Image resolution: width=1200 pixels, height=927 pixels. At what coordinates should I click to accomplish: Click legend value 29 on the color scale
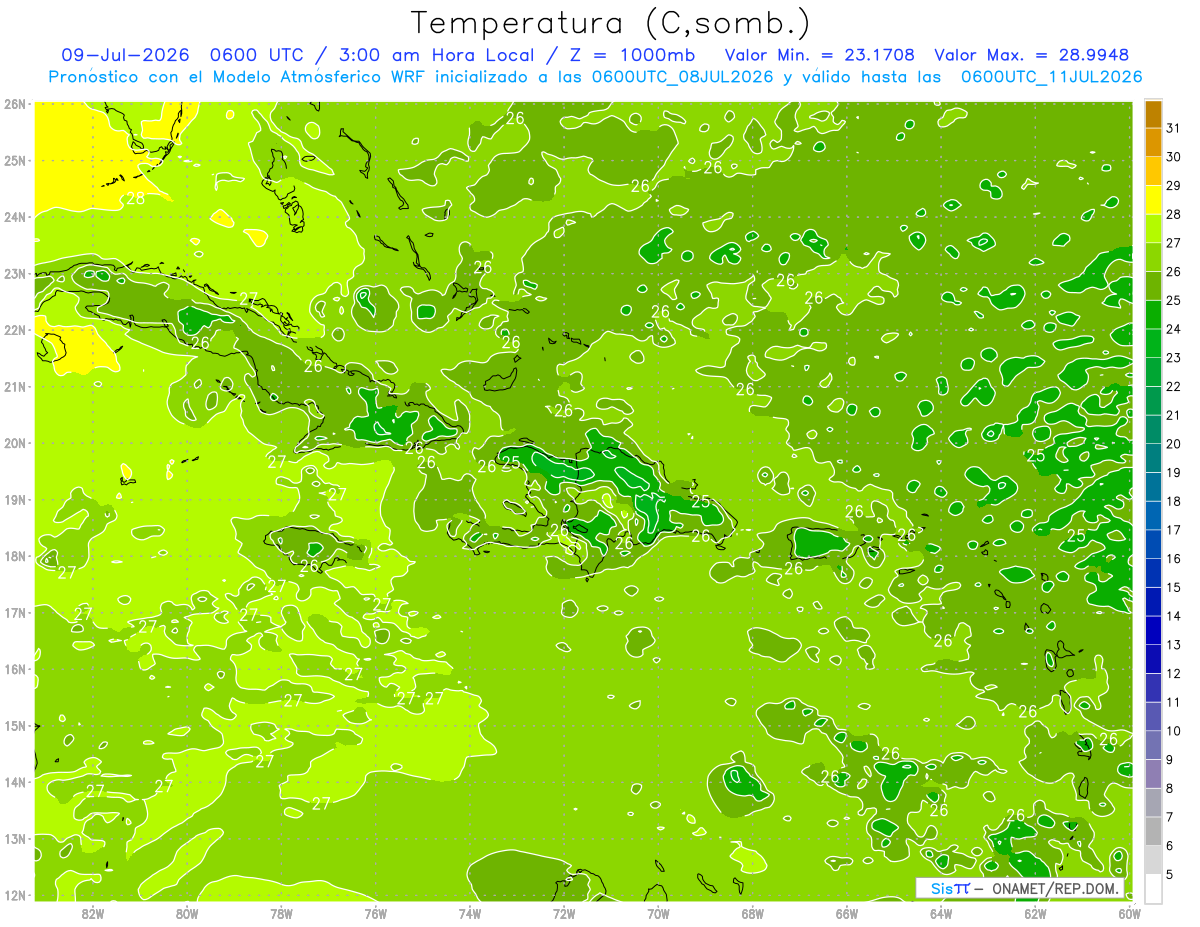pos(1174,186)
